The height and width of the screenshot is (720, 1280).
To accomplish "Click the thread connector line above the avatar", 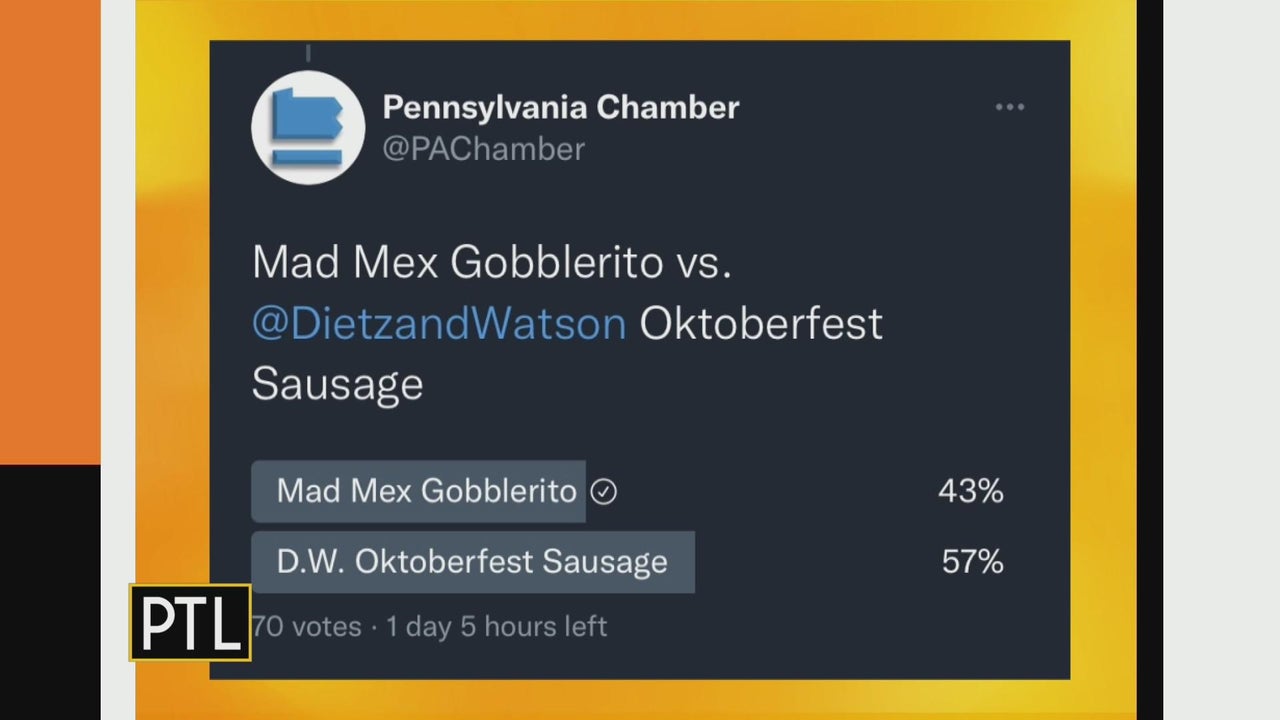I will (x=308, y=52).
